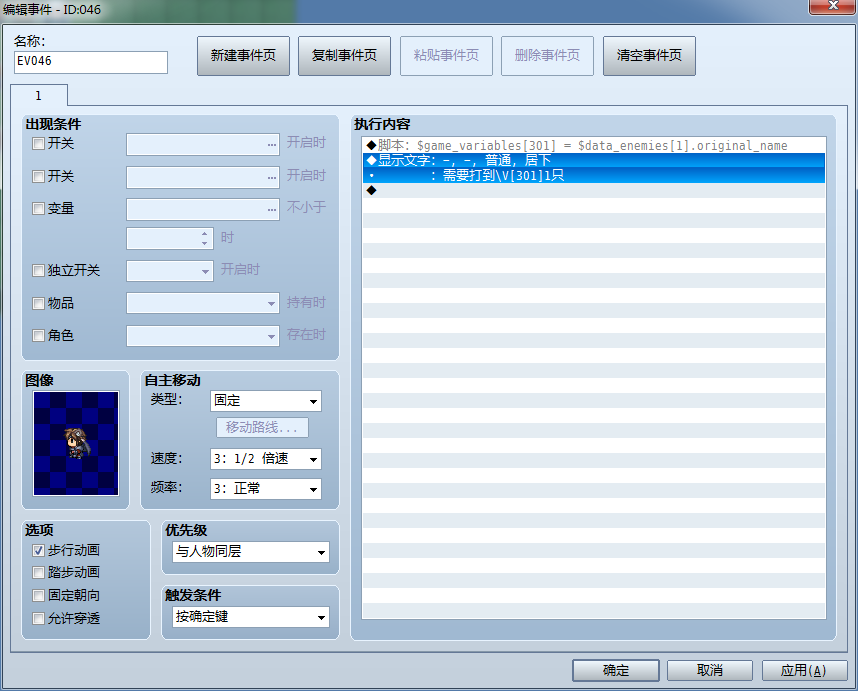Open the 频率 frequency dropdown
Screen dimensions: 858x691
coord(265,489)
